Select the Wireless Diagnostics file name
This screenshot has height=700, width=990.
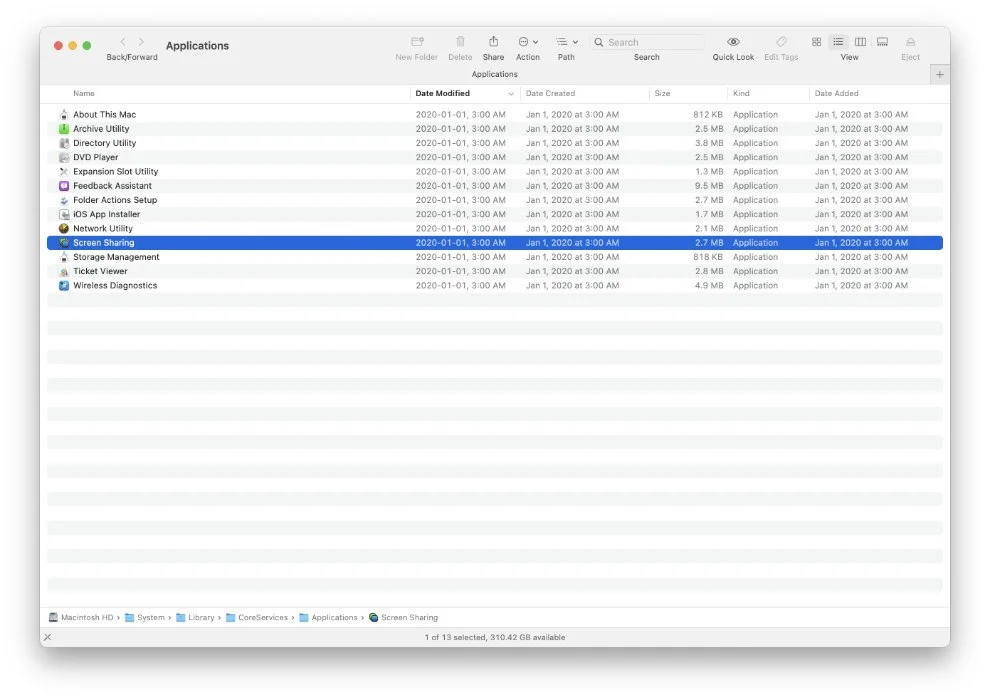[115, 285]
